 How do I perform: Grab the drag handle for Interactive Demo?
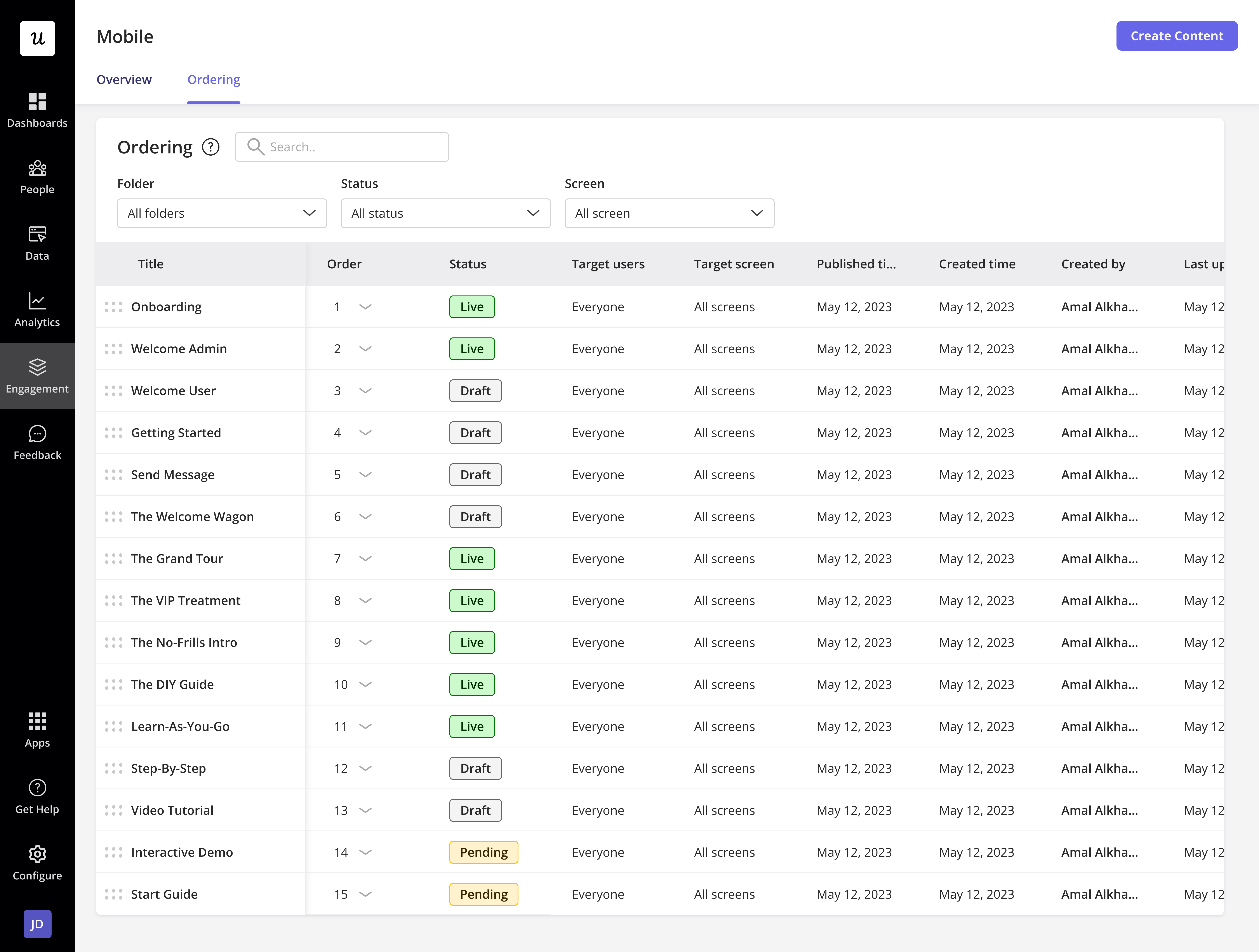[114, 852]
